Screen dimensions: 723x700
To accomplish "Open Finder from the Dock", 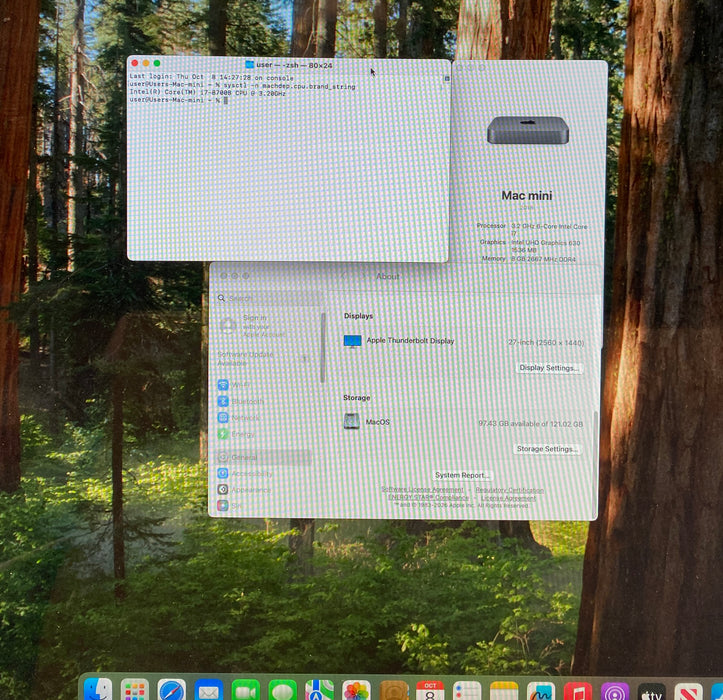I will 98,690.
